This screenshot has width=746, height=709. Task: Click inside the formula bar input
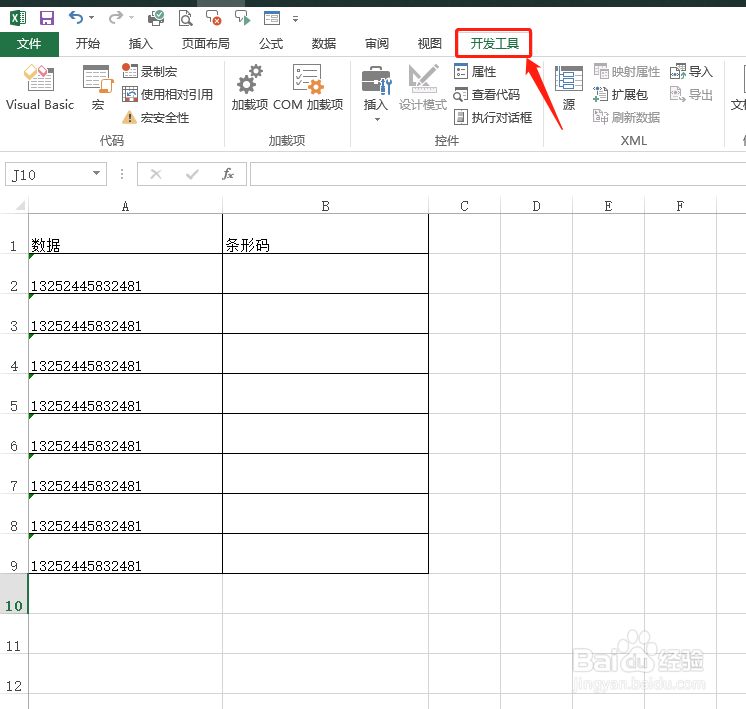click(x=498, y=174)
